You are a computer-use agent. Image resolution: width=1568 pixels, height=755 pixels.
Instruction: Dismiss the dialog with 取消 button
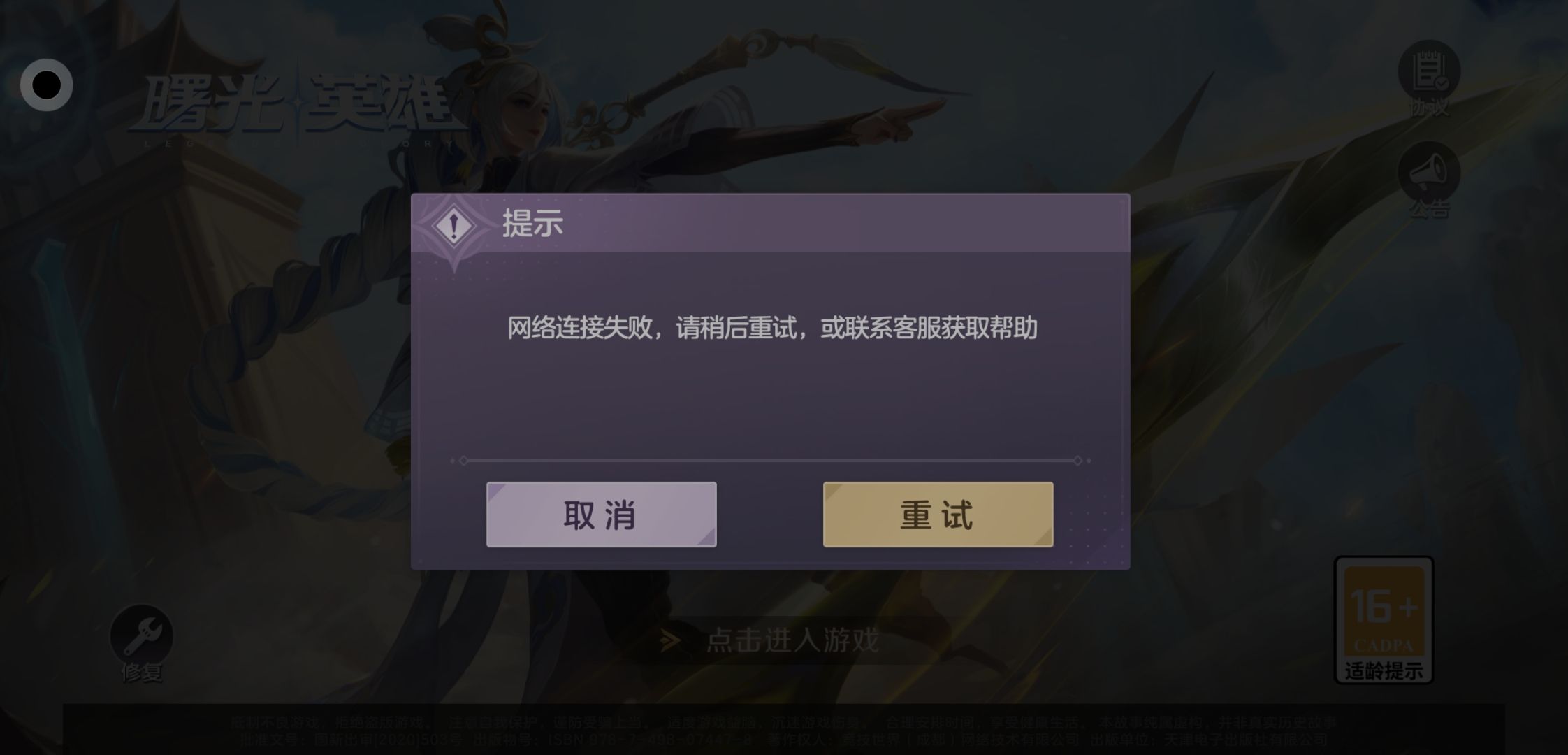[x=602, y=515]
